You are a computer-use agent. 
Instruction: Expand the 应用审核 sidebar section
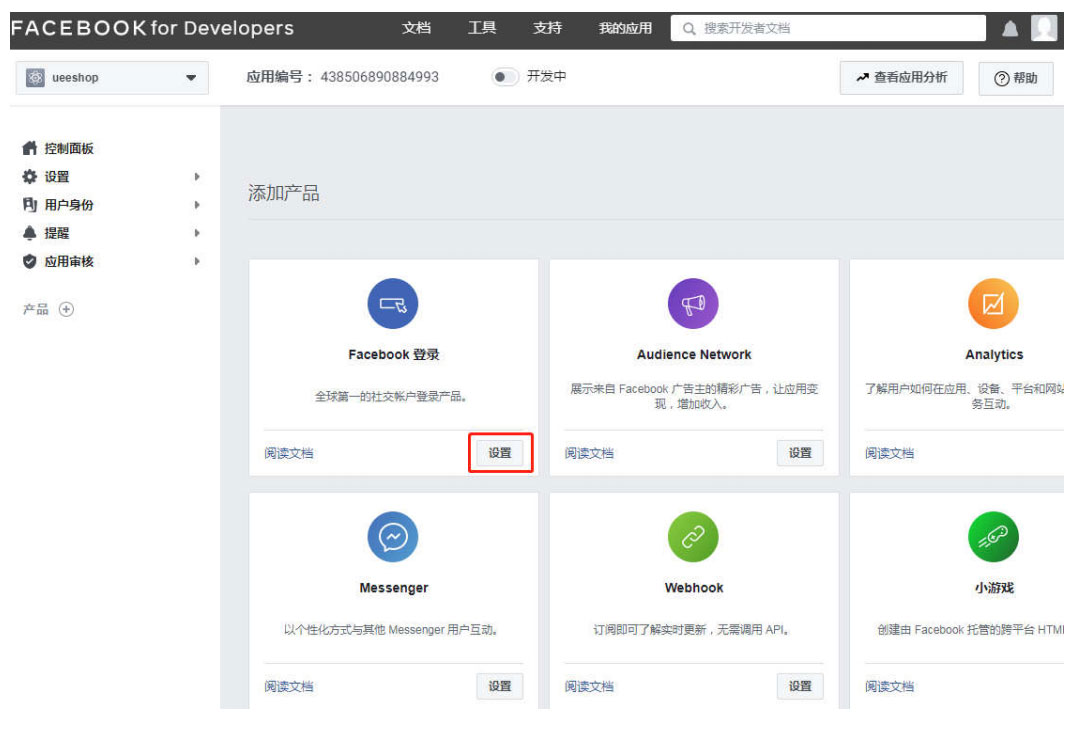click(69, 262)
